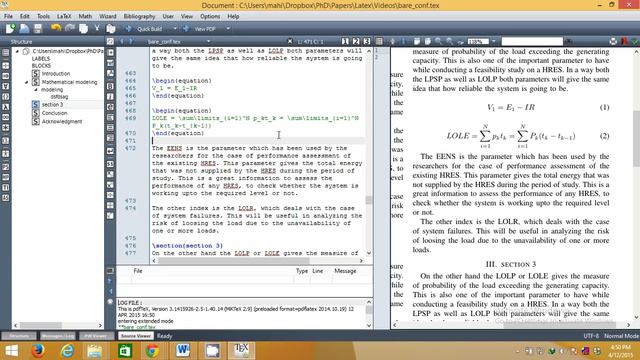Open Firefox from Windows taskbar
Image resolution: width=640 pixels, height=360 pixels.
[38, 351]
